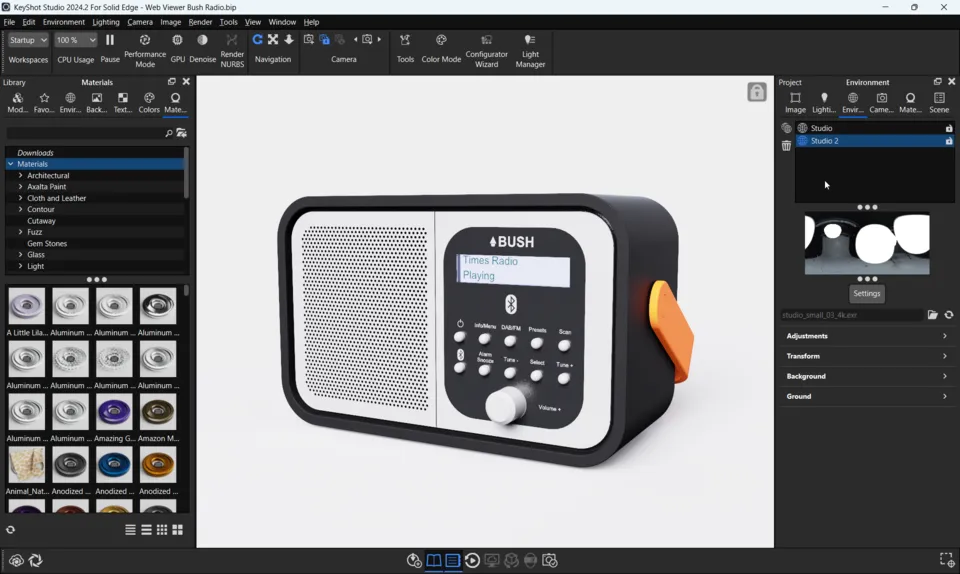Select the Dolly navigation tool
The image size is (960, 574).
289,40
